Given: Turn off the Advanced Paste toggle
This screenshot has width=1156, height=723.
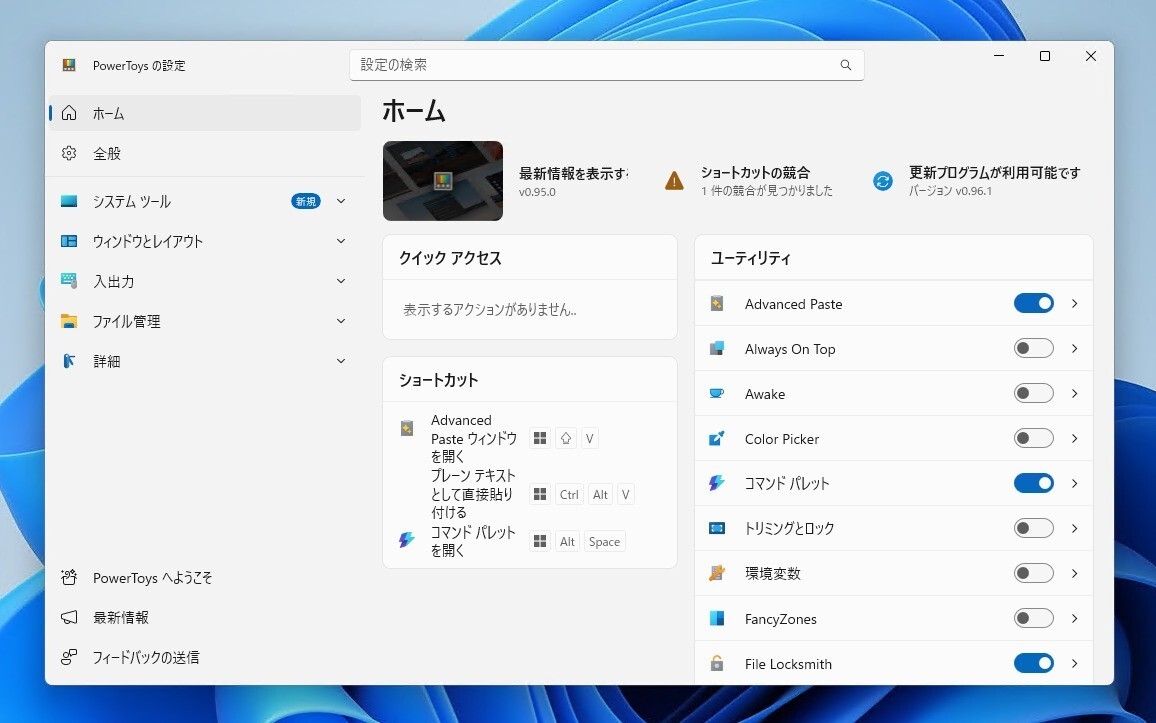Looking at the screenshot, I should pos(1033,304).
